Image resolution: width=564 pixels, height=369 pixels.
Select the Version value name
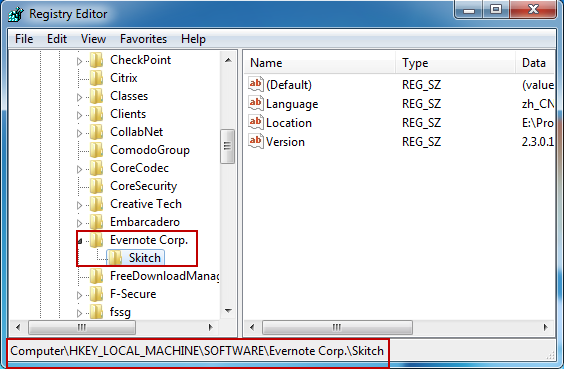(x=285, y=142)
